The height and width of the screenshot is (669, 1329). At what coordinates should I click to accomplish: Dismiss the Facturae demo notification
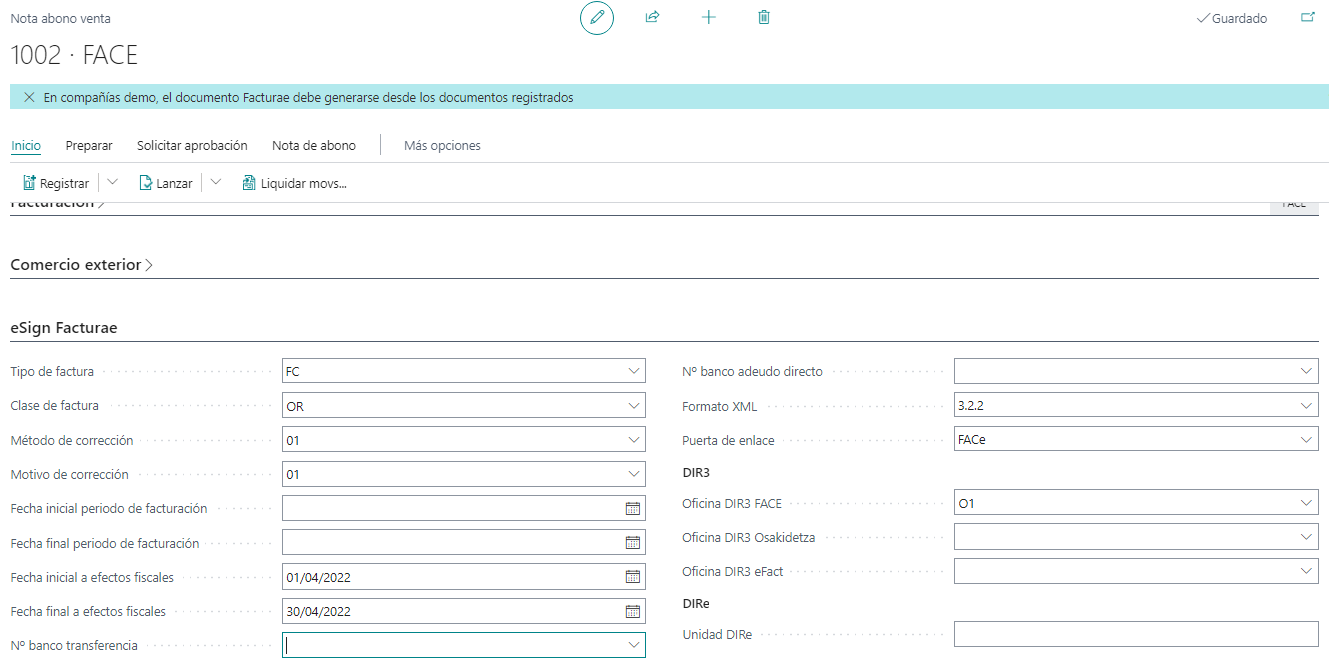(x=29, y=98)
